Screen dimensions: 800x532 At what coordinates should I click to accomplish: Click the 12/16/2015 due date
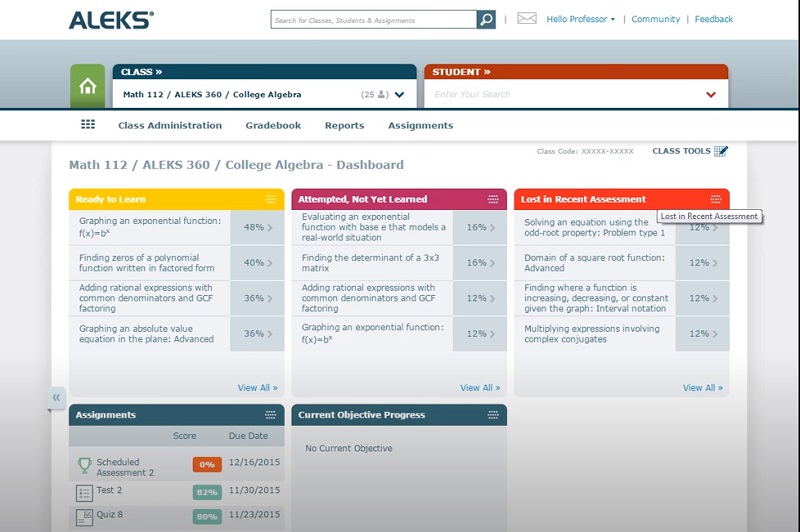coord(254,463)
